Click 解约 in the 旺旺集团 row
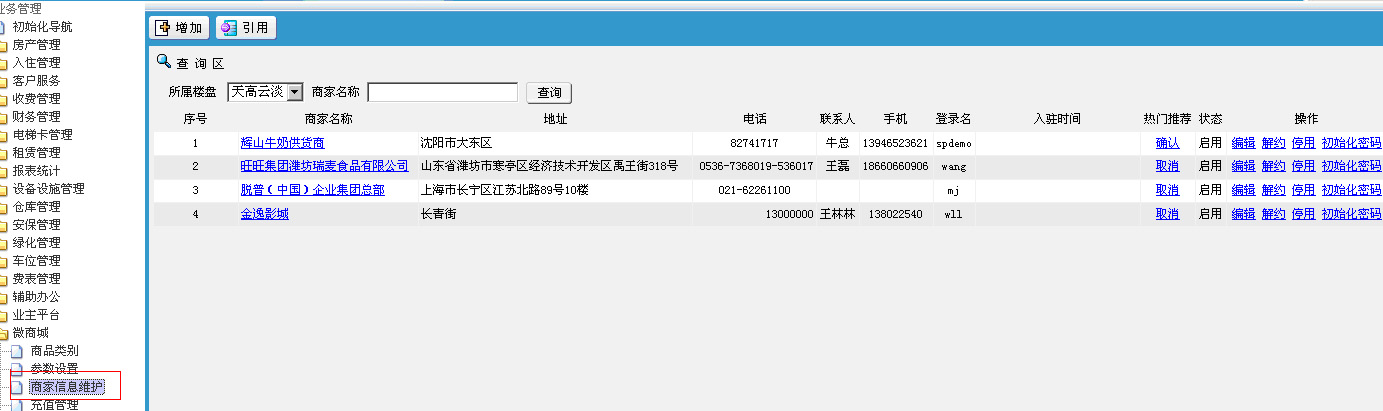1383x411 pixels. point(1273,166)
